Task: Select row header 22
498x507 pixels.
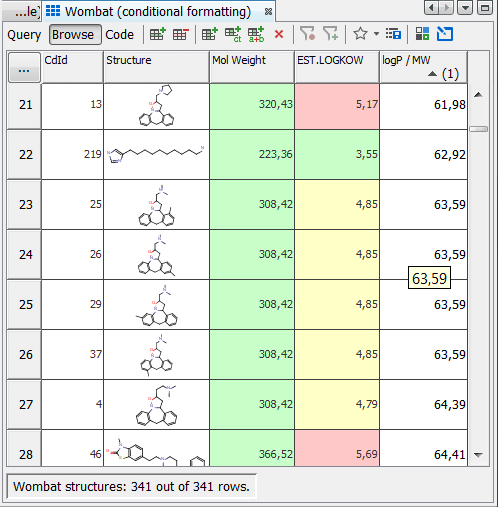Action: click(24, 155)
